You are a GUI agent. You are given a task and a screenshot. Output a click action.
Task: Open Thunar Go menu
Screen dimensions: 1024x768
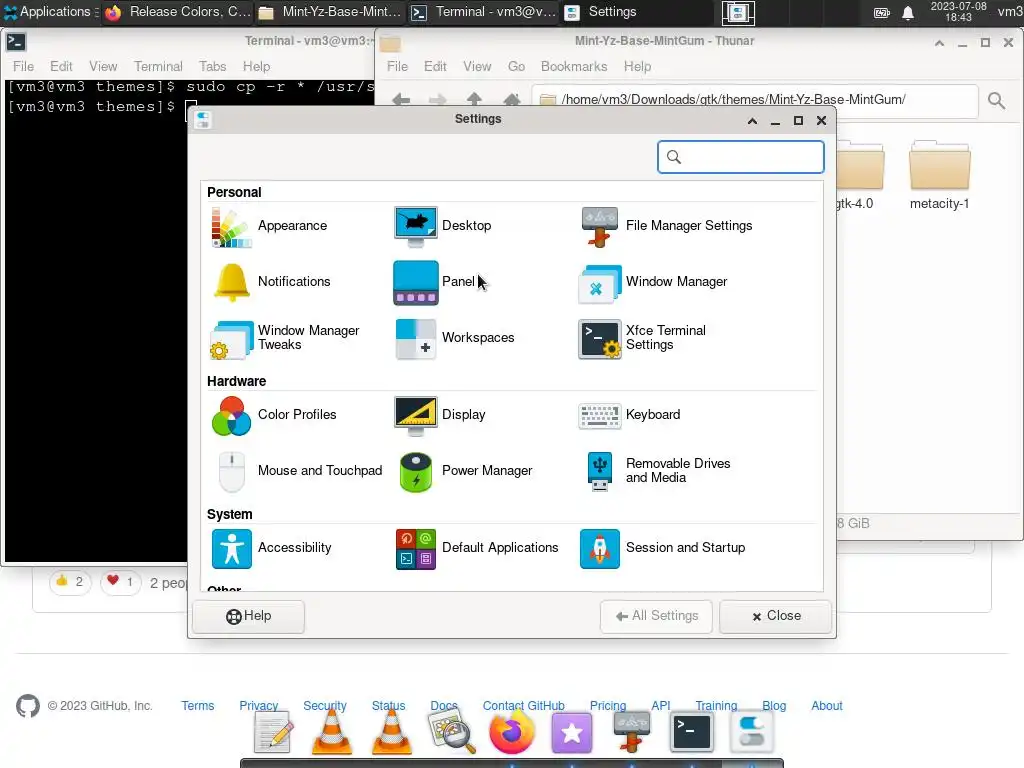click(516, 67)
